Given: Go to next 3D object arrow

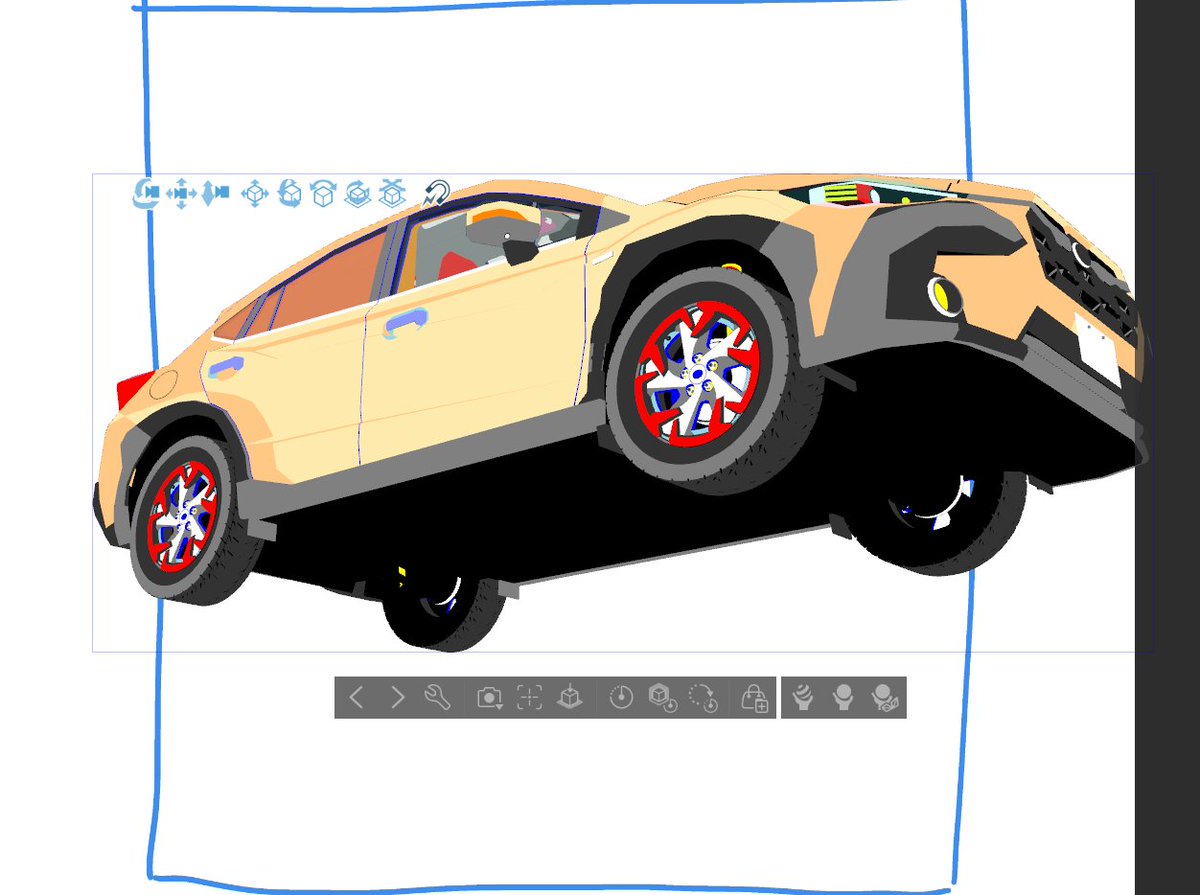Looking at the screenshot, I should (397, 698).
